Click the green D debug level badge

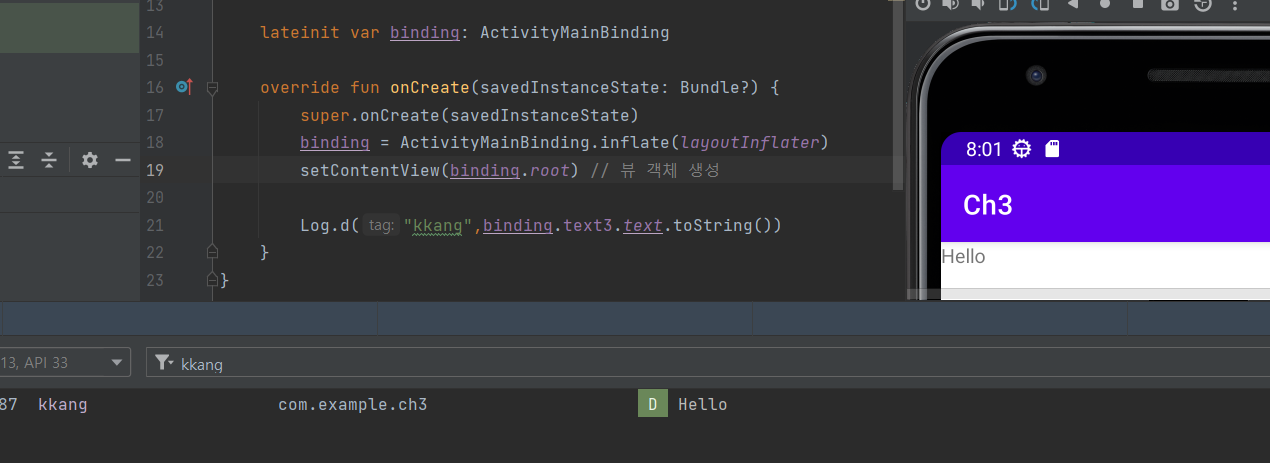pos(652,404)
